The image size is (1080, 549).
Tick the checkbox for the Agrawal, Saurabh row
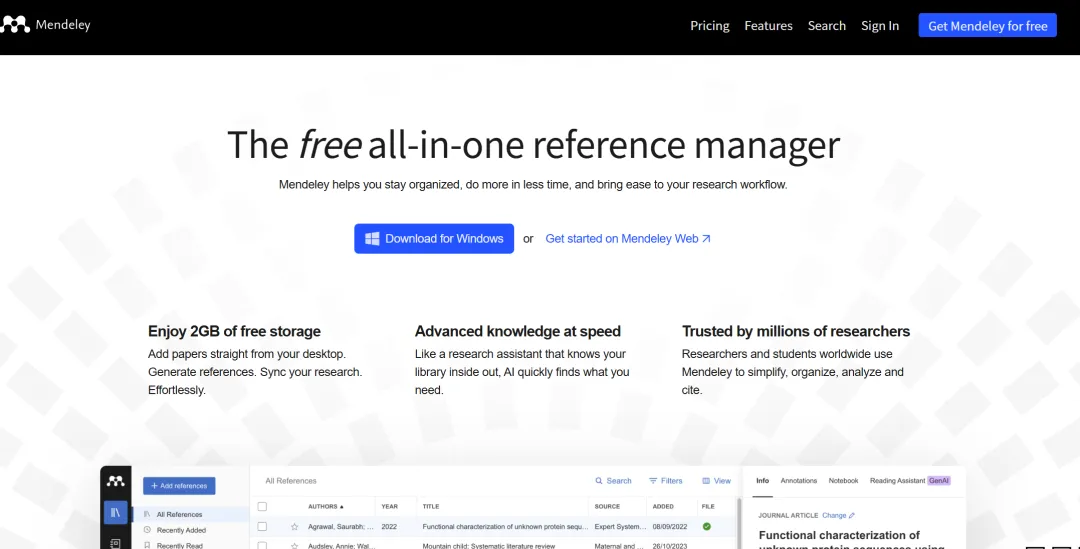[262, 526]
